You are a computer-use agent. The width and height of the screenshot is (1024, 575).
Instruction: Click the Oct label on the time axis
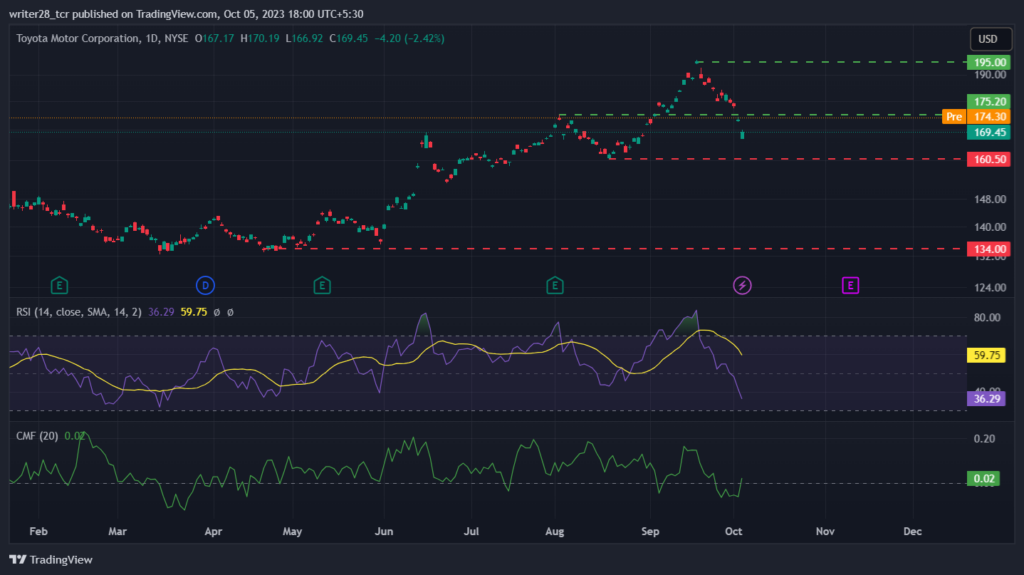pos(733,531)
